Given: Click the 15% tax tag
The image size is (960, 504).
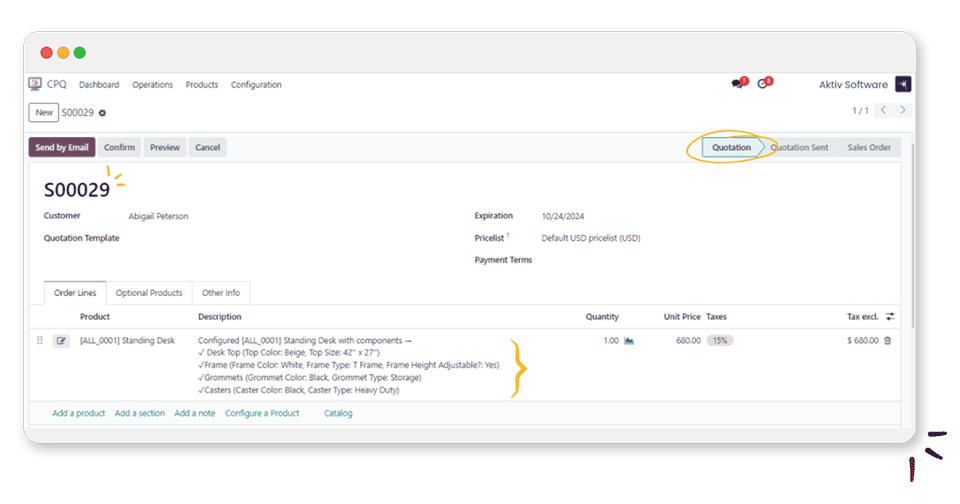Looking at the screenshot, I should [x=719, y=341].
